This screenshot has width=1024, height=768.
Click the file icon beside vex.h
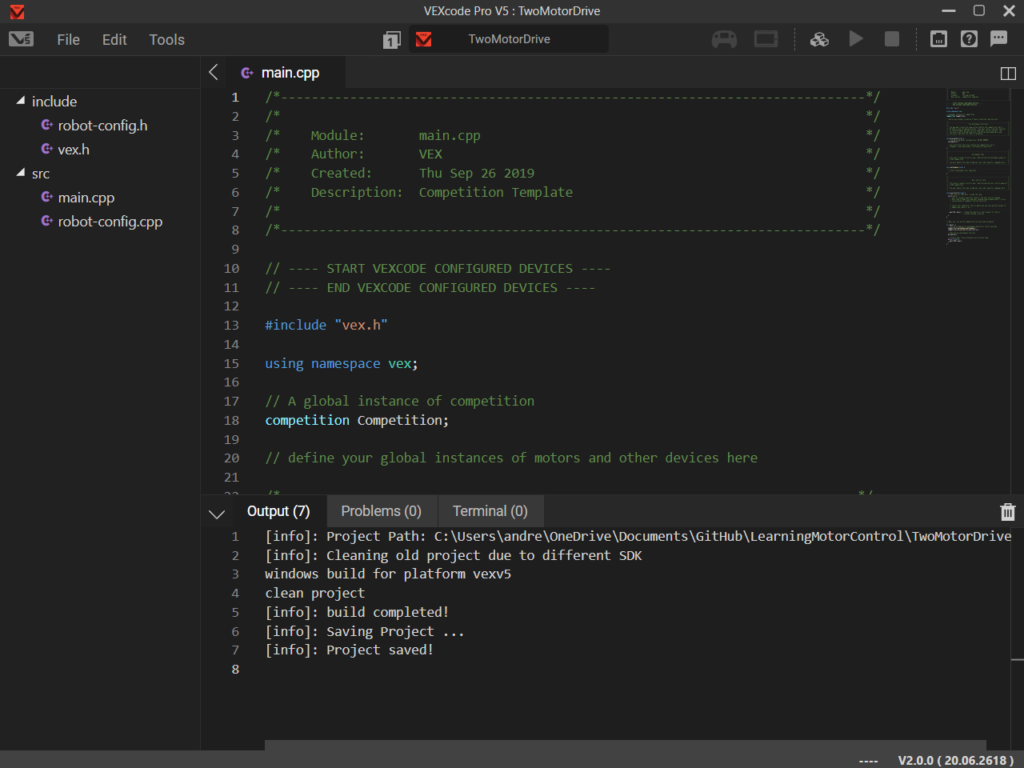click(x=46, y=149)
